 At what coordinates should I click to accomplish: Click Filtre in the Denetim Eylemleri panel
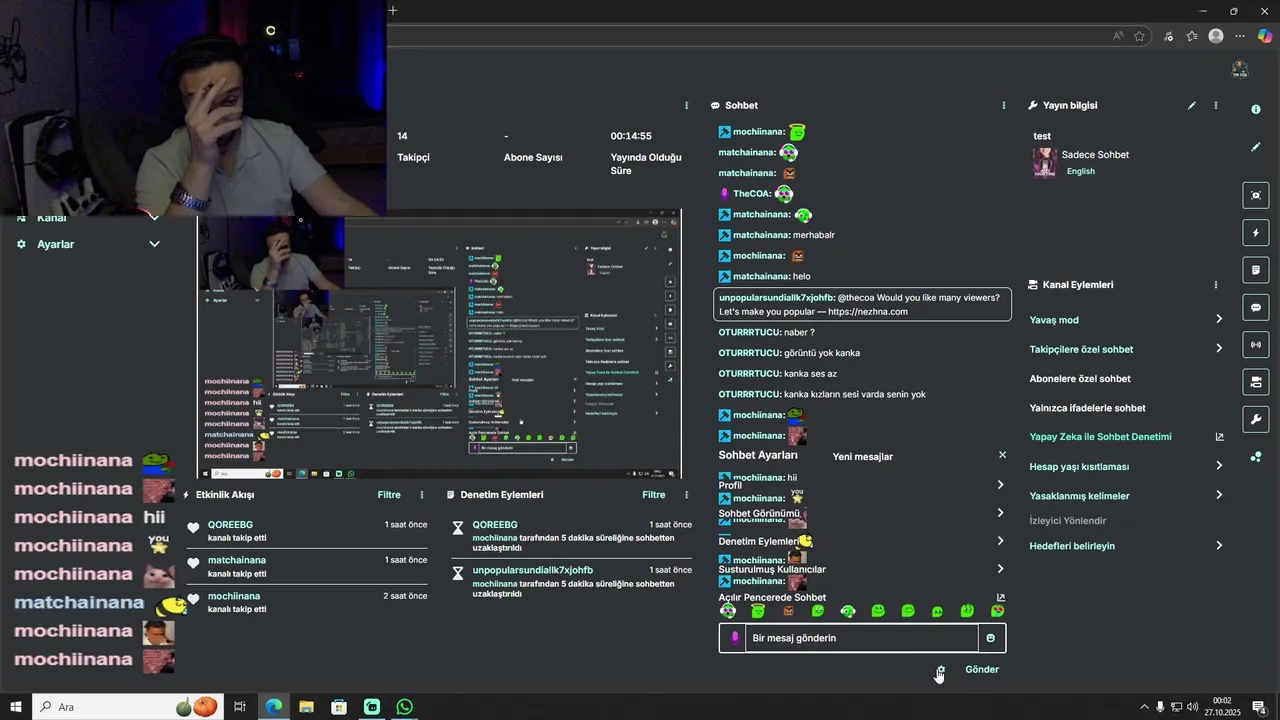tap(654, 495)
